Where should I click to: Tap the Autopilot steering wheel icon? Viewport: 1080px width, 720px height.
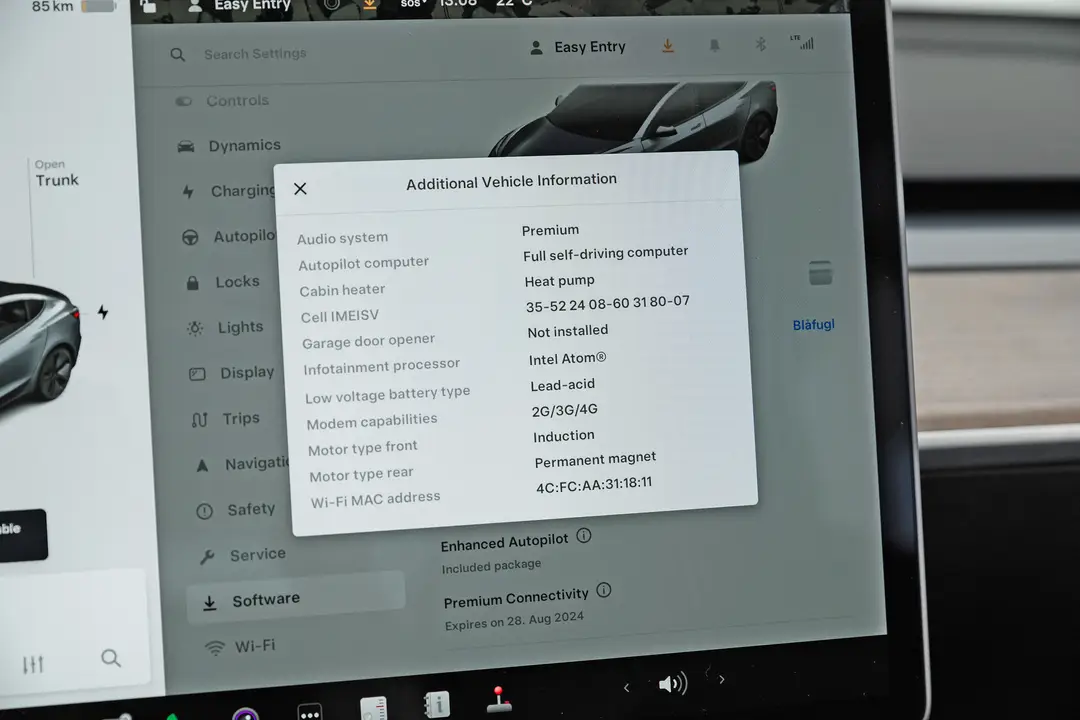point(190,238)
